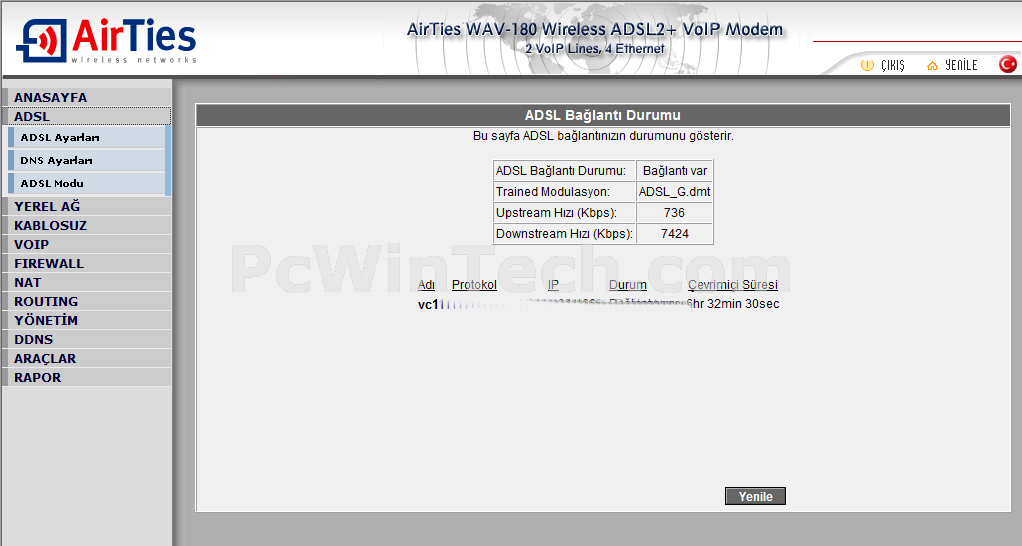Click the ADSL Bağlantı Durumu panel title
The height and width of the screenshot is (546, 1022).
(603, 115)
